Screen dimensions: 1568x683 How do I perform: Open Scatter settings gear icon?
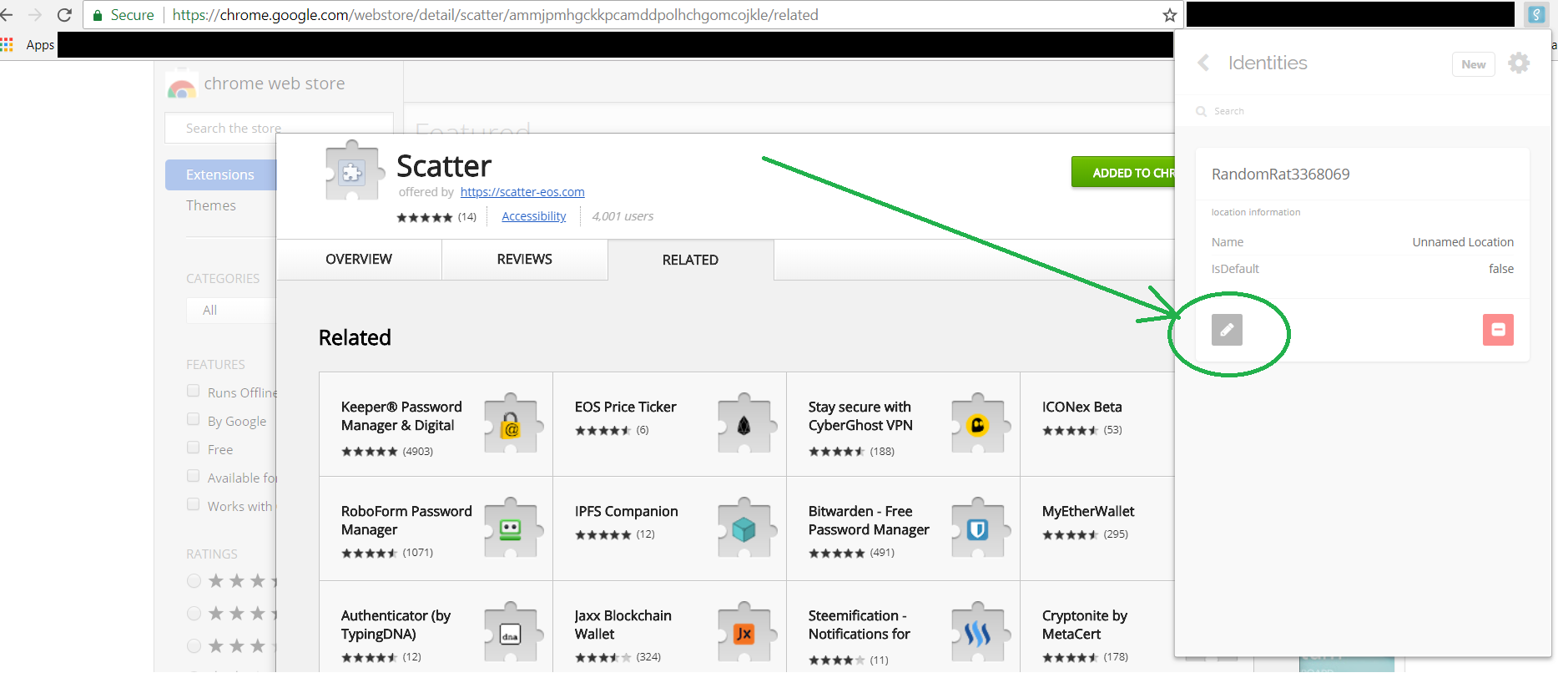coord(1519,63)
